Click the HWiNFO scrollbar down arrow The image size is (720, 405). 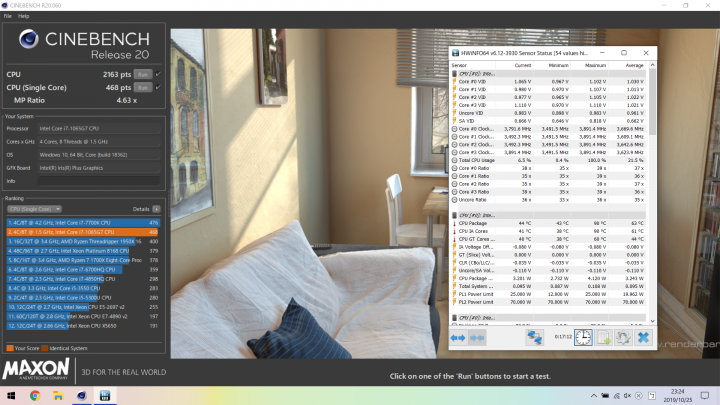652,321
